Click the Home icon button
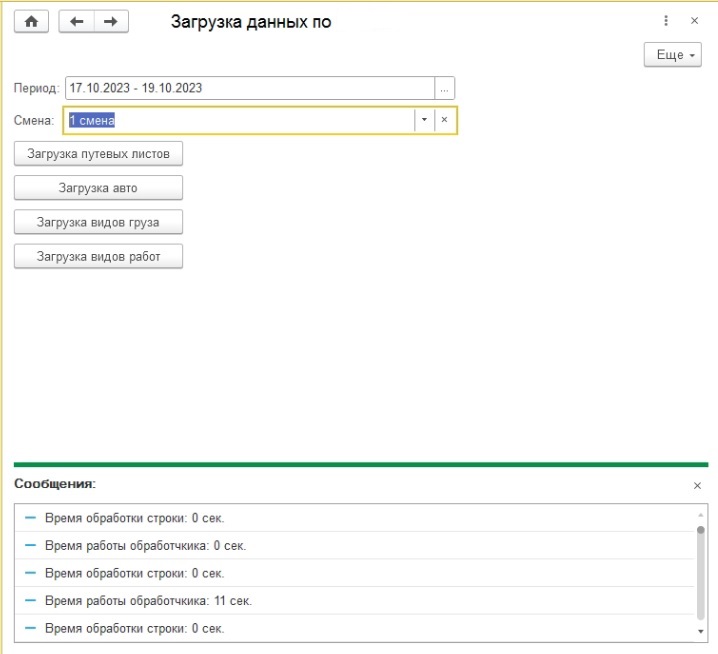The width and height of the screenshot is (718, 654). 30,22
